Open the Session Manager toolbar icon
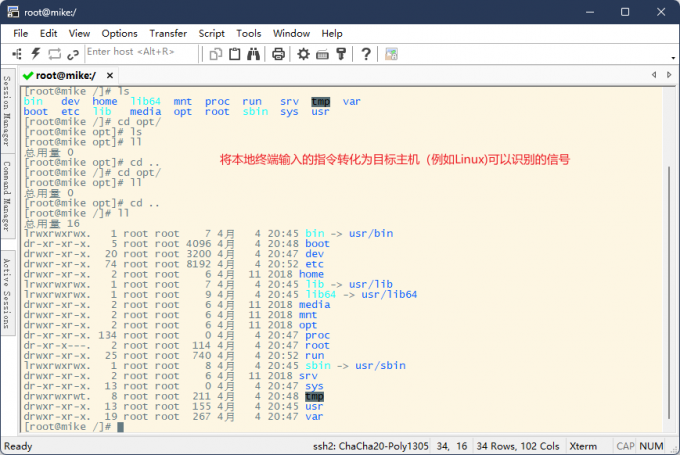Screen dimensions: 680x455 (17, 54)
